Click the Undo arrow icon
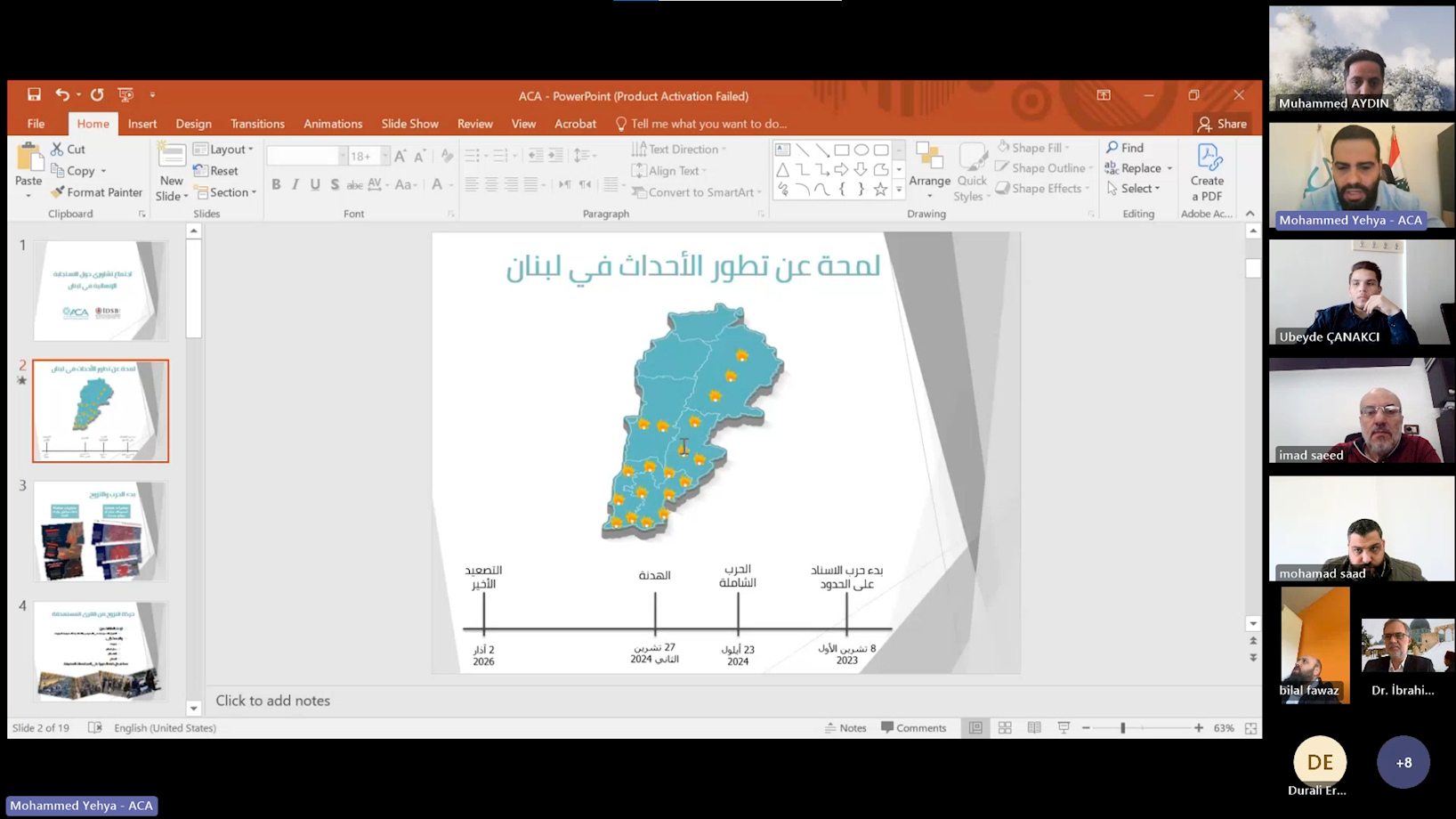 tap(61, 94)
